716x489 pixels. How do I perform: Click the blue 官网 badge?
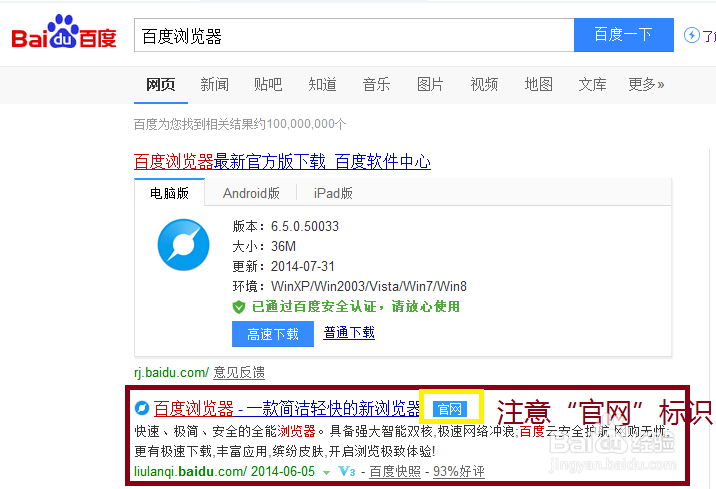450,409
